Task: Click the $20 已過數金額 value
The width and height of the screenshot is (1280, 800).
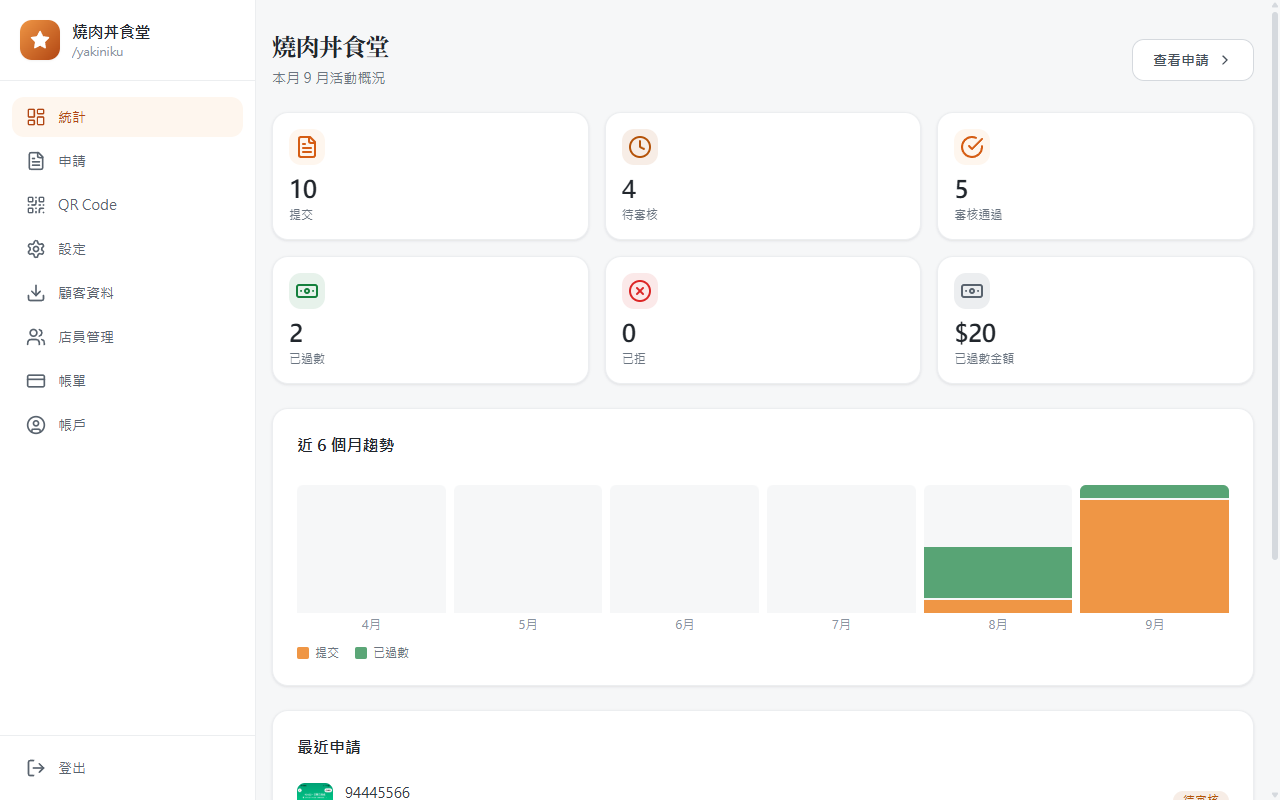Action: (975, 333)
